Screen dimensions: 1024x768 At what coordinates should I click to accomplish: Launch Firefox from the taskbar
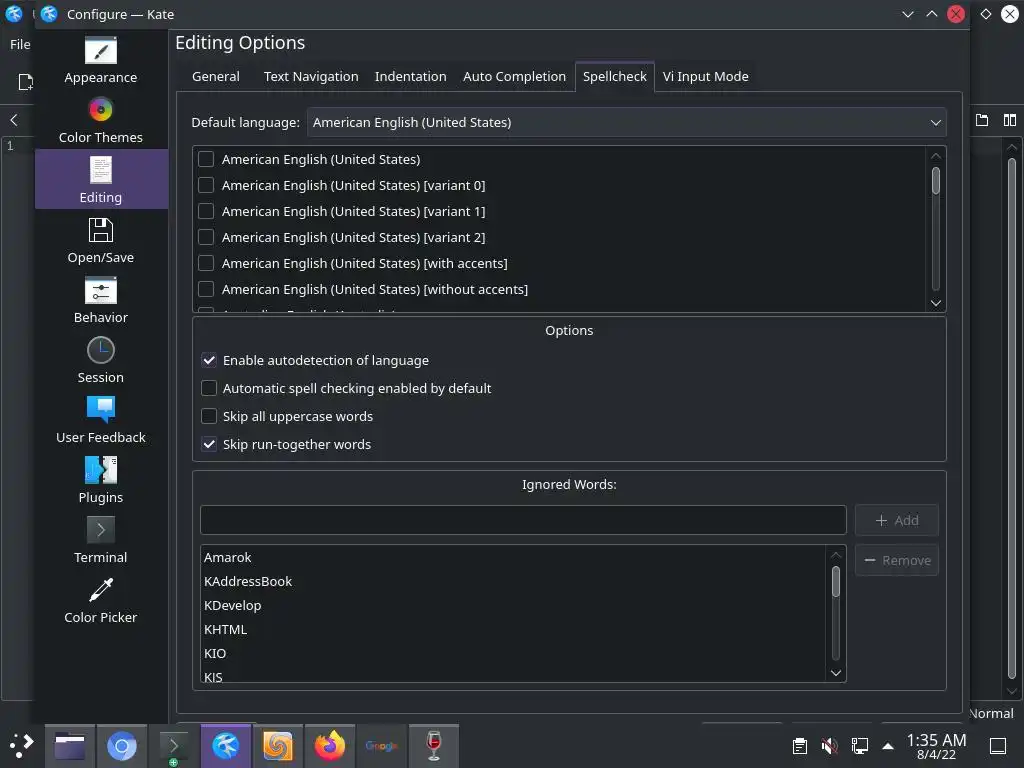[330, 746]
